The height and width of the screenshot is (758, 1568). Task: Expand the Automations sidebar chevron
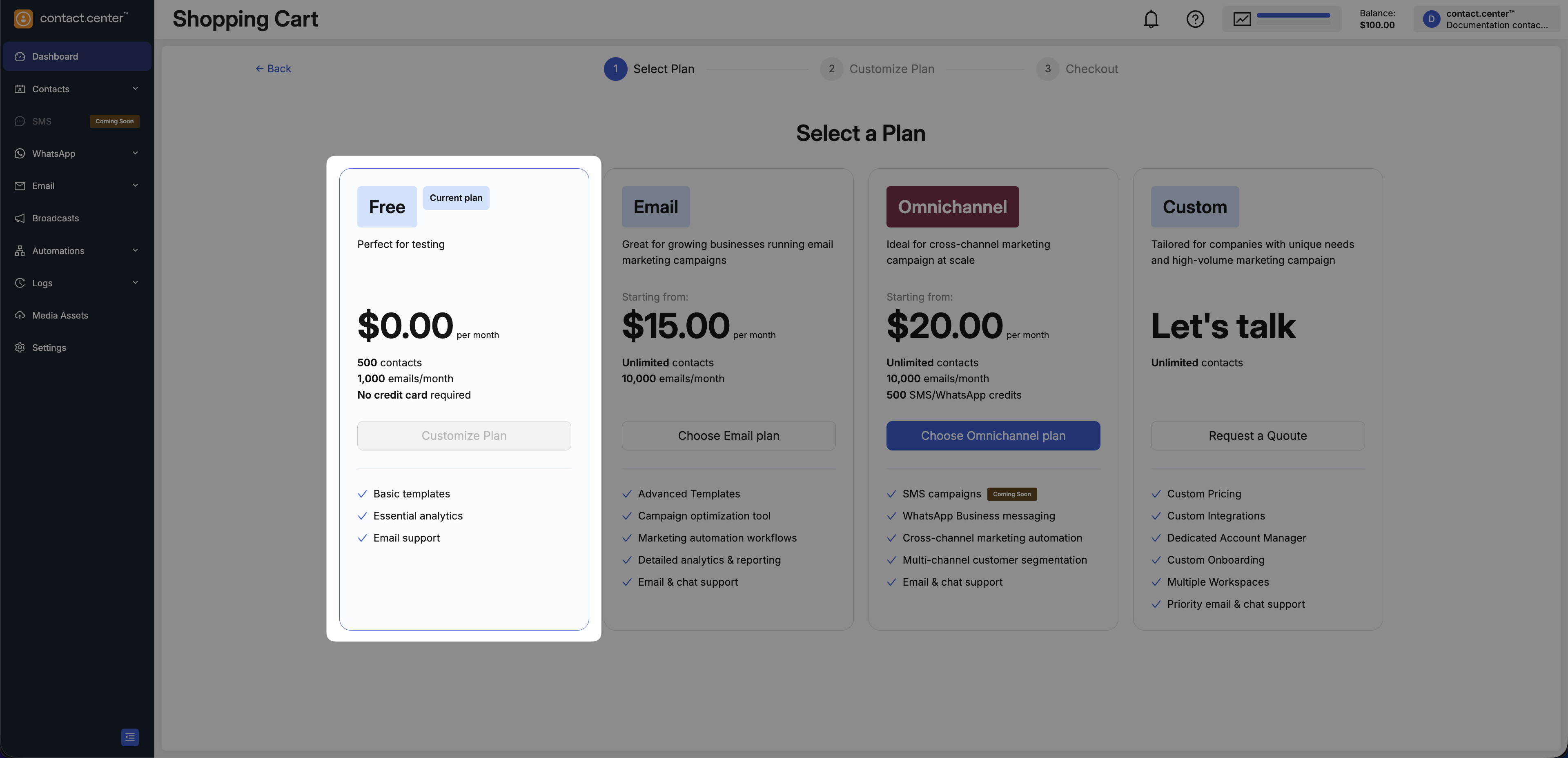pos(135,250)
